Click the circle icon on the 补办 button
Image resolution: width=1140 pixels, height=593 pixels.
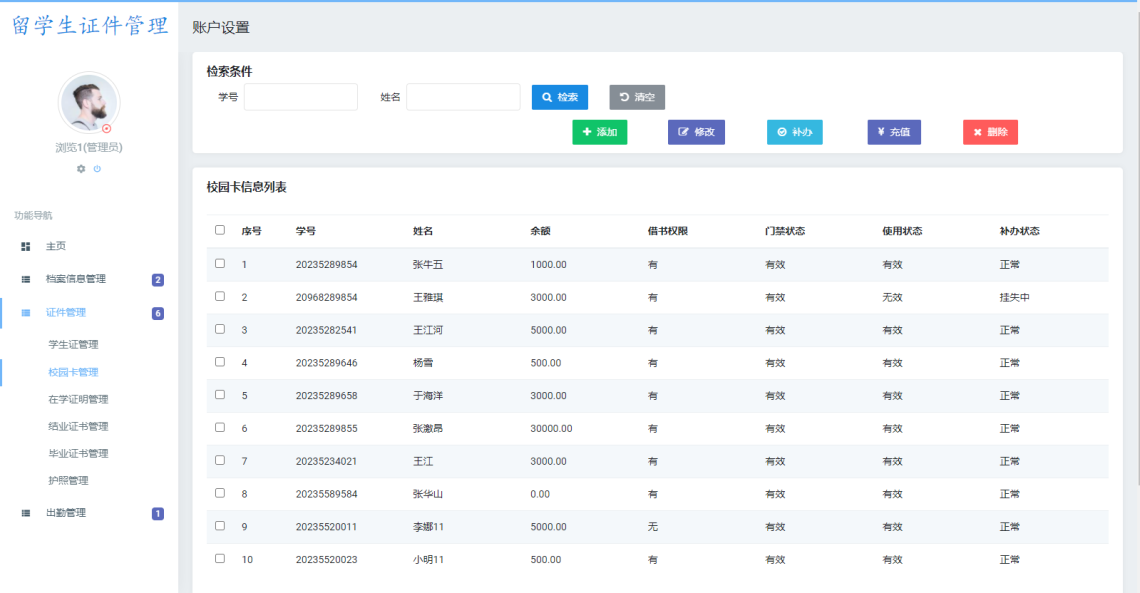click(780, 132)
